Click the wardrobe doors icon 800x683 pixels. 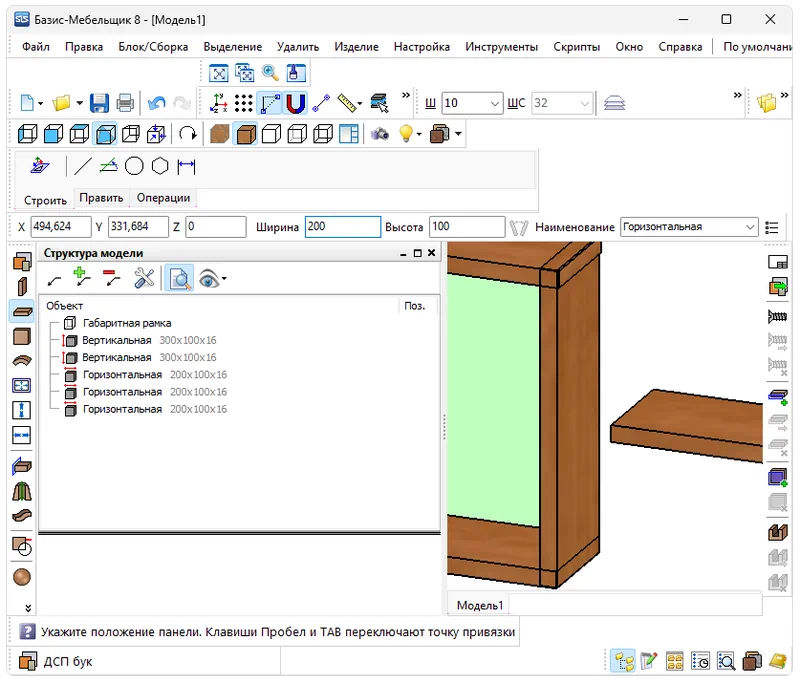click(22, 492)
